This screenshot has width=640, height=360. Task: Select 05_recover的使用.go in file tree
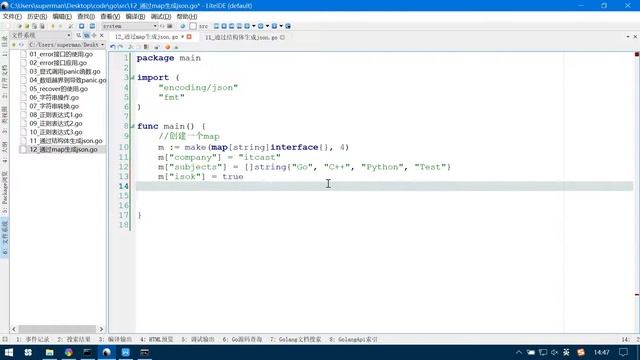point(58,89)
